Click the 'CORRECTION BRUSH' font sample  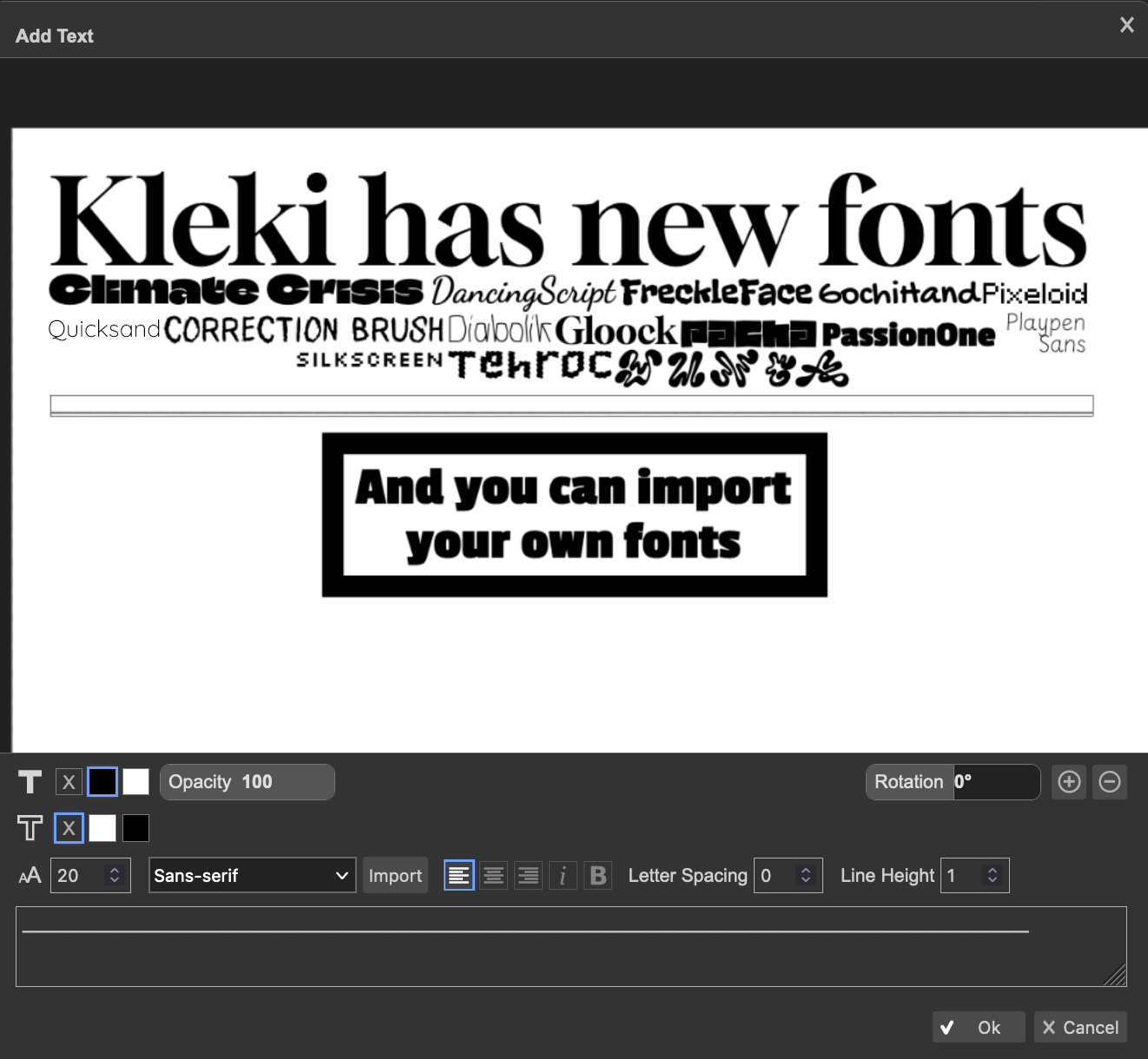[304, 330]
